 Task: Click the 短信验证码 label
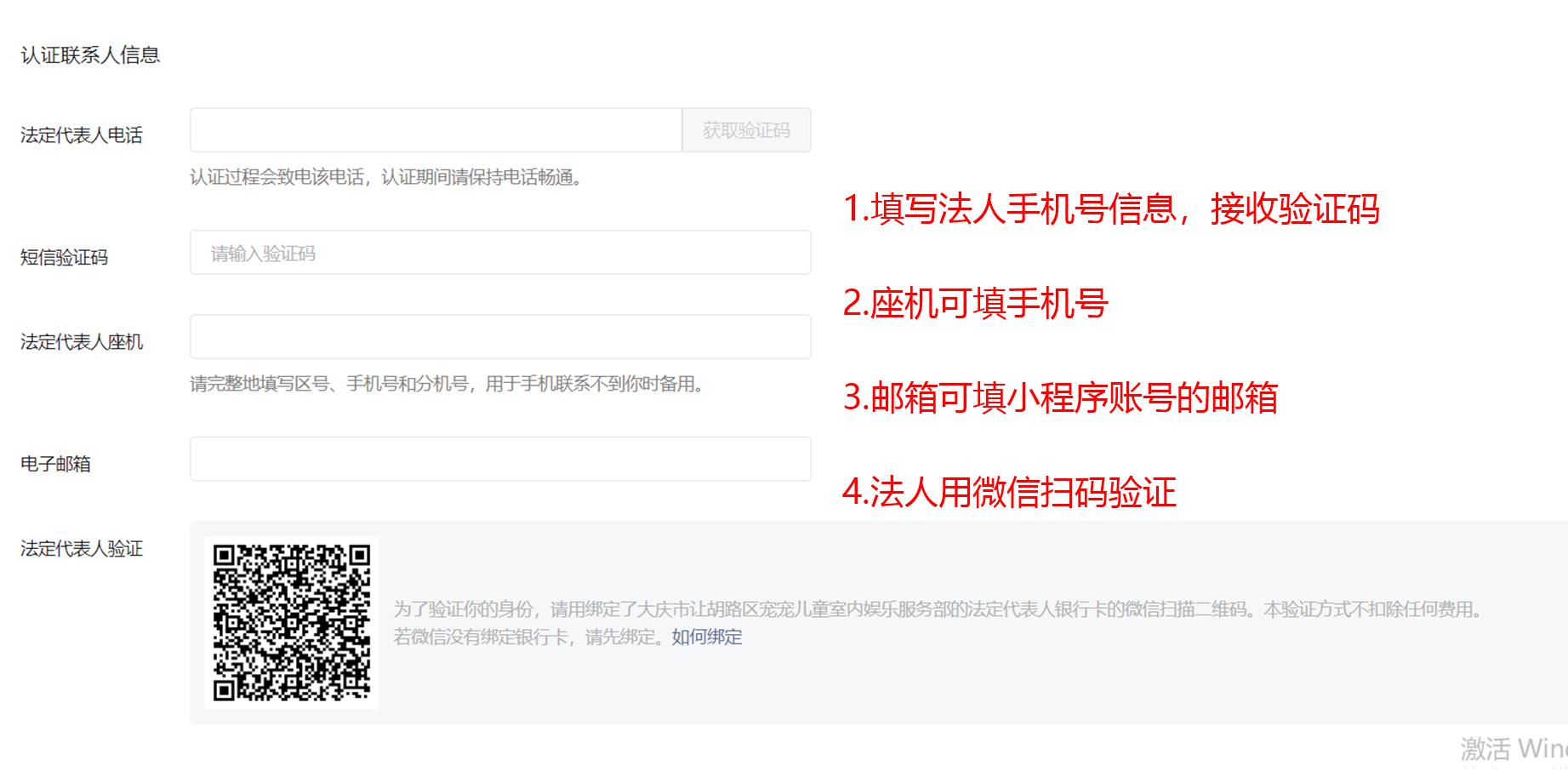click(65, 258)
